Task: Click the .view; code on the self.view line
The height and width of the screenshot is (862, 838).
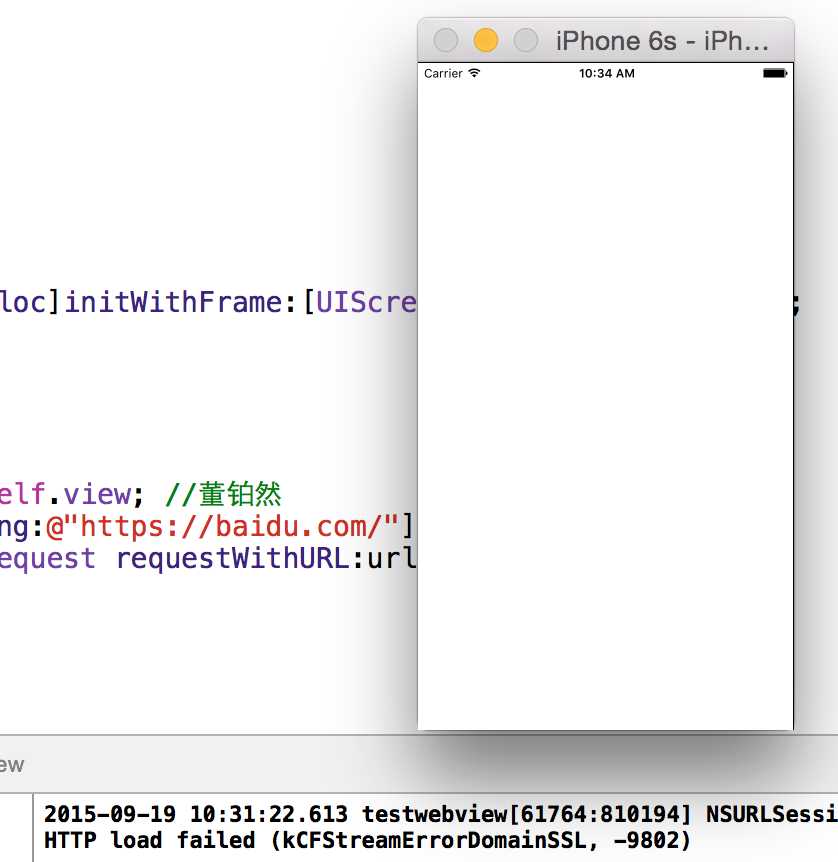Action: pyautogui.click(x=96, y=494)
